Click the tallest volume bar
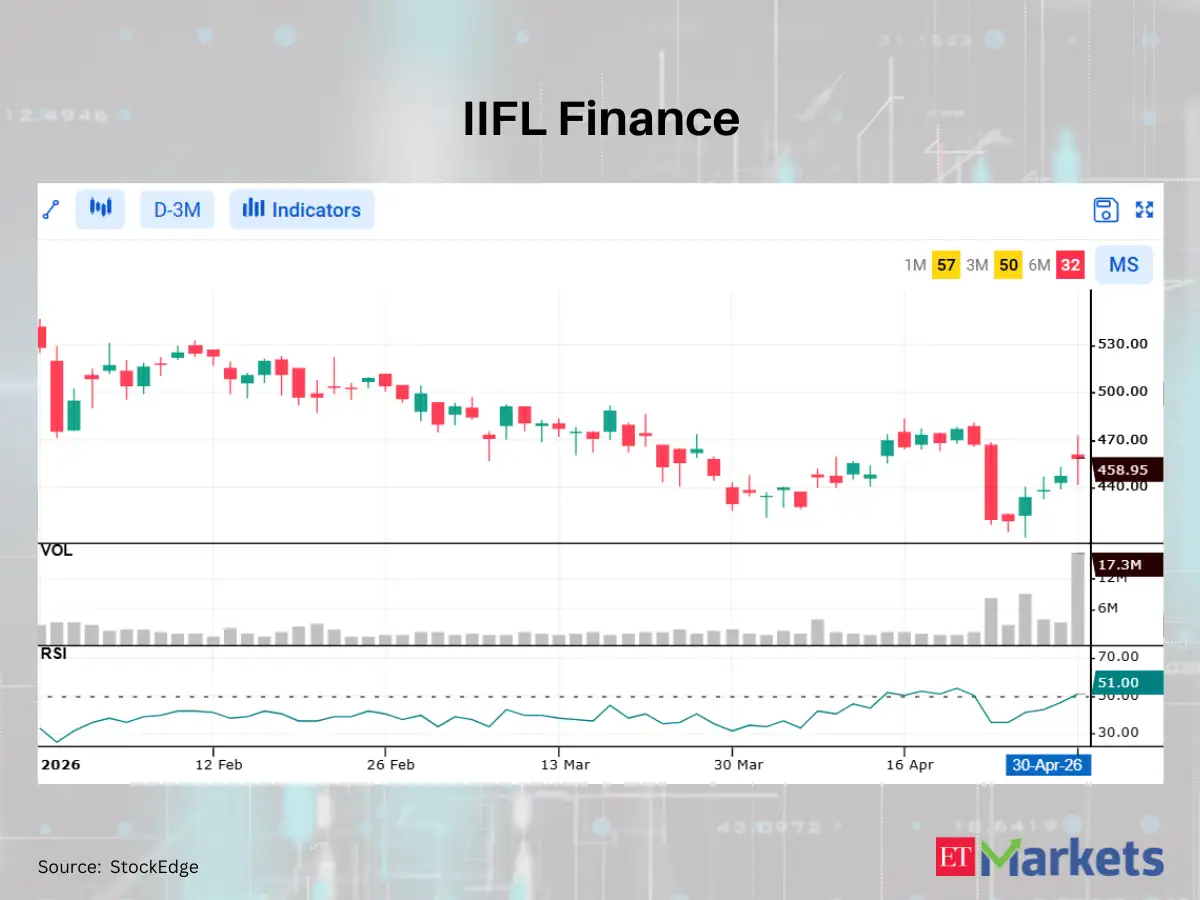1200x900 pixels. 1078,598
